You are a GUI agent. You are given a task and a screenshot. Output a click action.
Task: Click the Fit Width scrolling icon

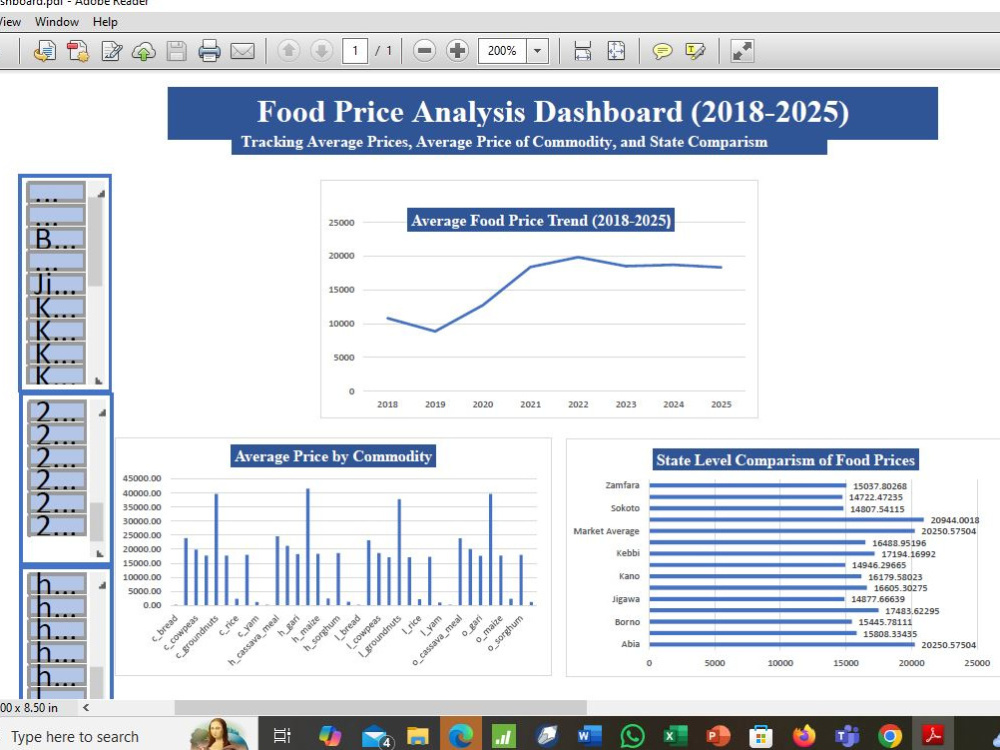coord(583,50)
